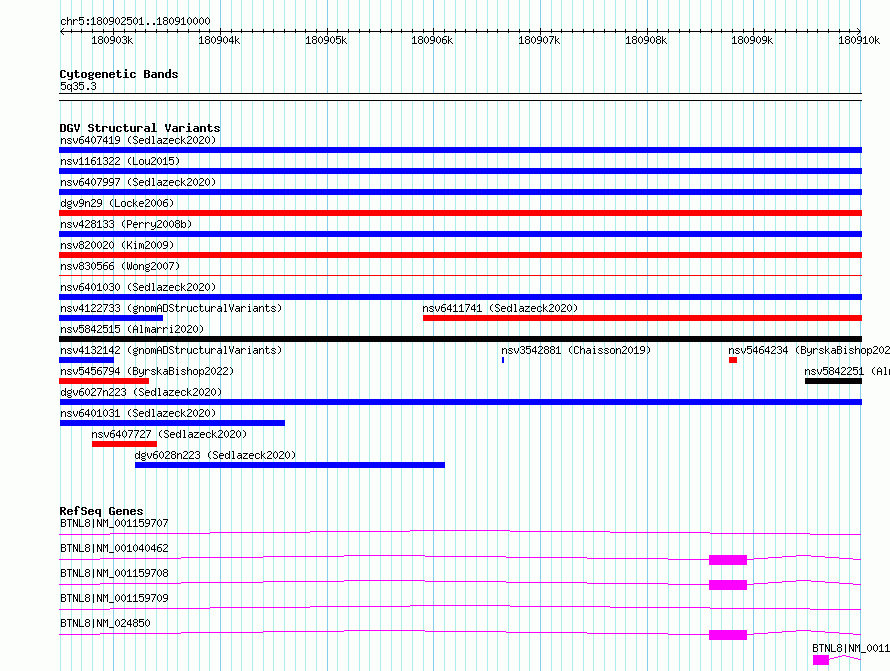Select the red bar for dgv9n29 (Locke2006)
The image size is (890, 671).
tap(460, 213)
